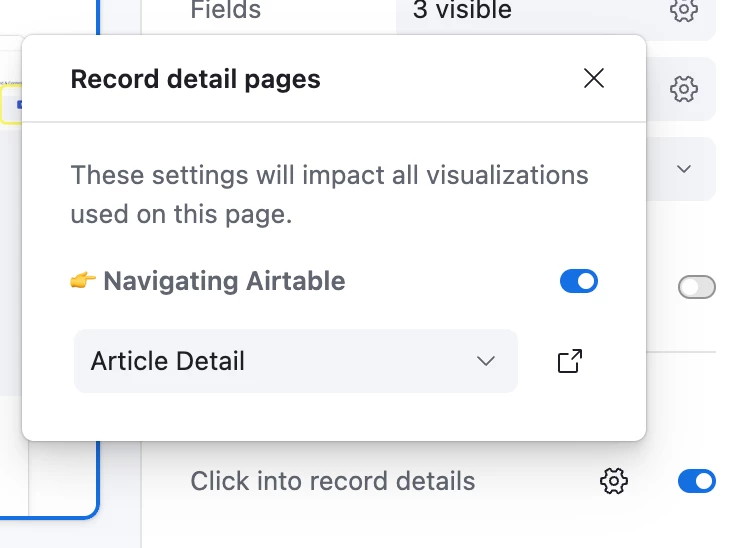Open gear settings for Click into record details

tap(614, 481)
